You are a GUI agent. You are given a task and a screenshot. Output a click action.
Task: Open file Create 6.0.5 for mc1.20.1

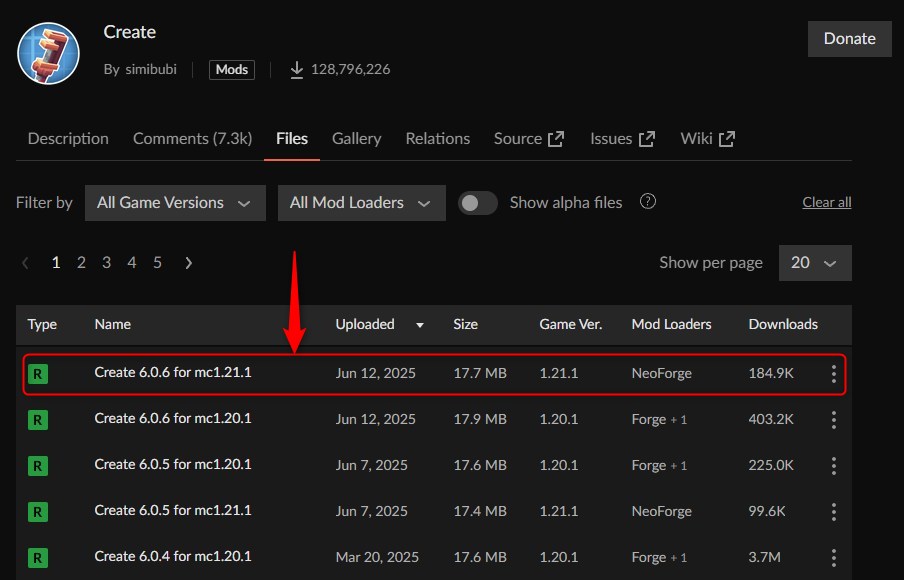tap(173, 465)
